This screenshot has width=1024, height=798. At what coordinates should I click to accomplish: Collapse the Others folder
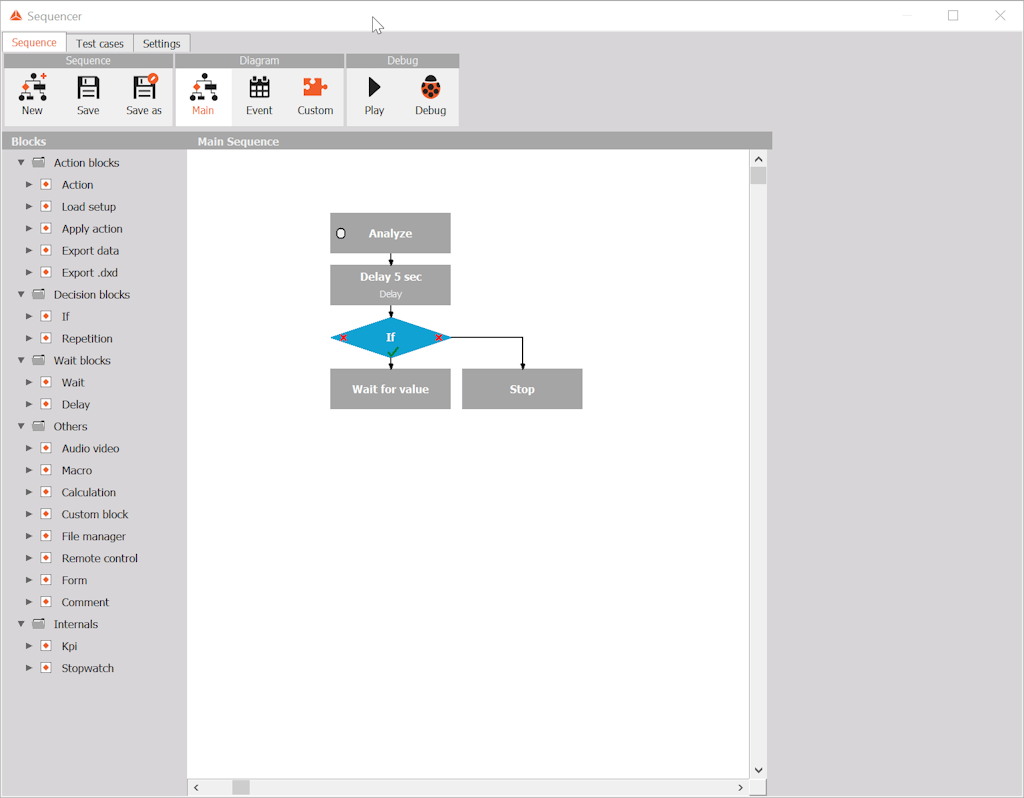pos(21,426)
